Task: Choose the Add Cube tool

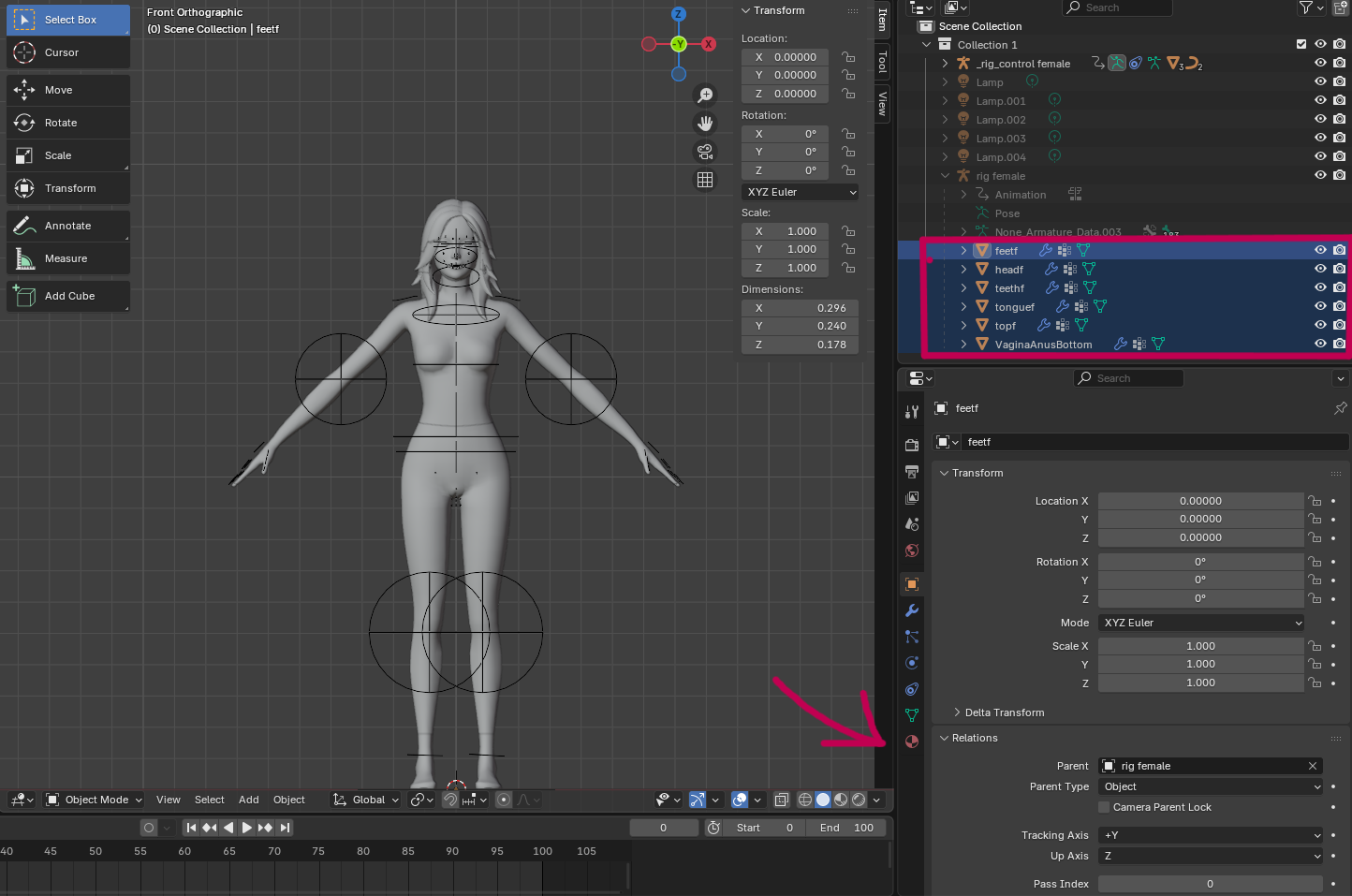Action: [68, 296]
